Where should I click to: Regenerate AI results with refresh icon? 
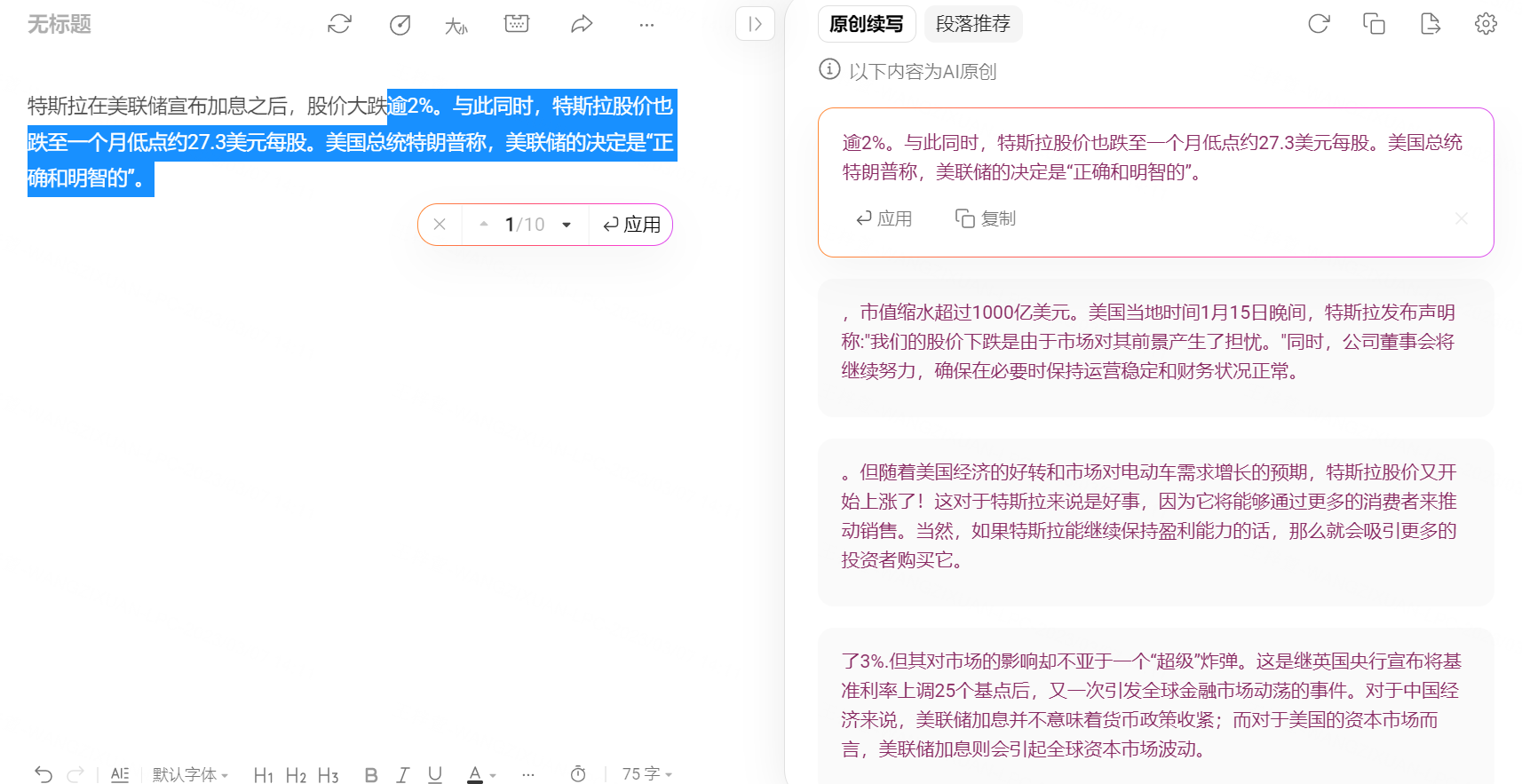(1319, 24)
